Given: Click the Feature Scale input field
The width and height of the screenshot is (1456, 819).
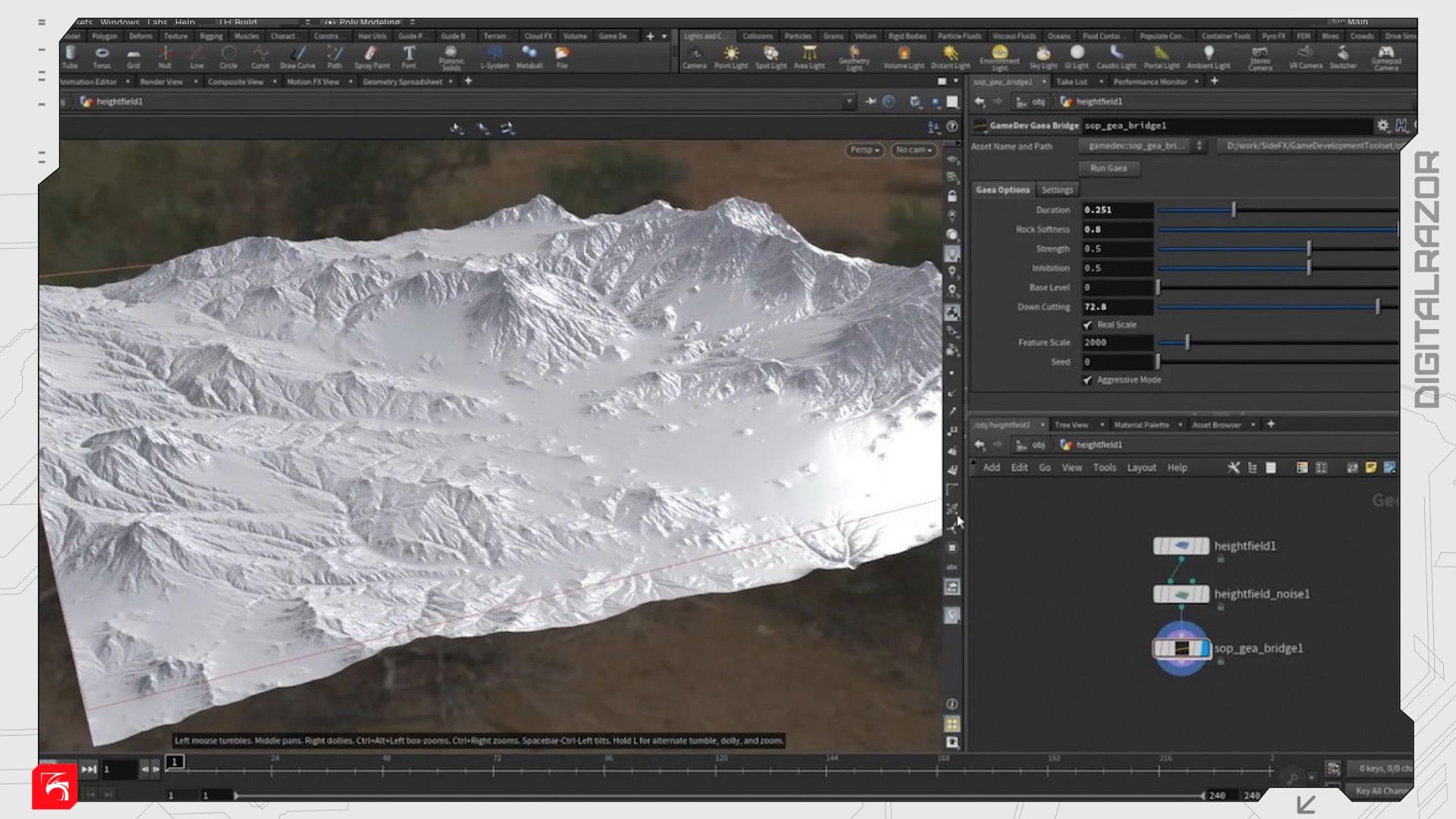Looking at the screenshot, I should (x=1117, y=343).
